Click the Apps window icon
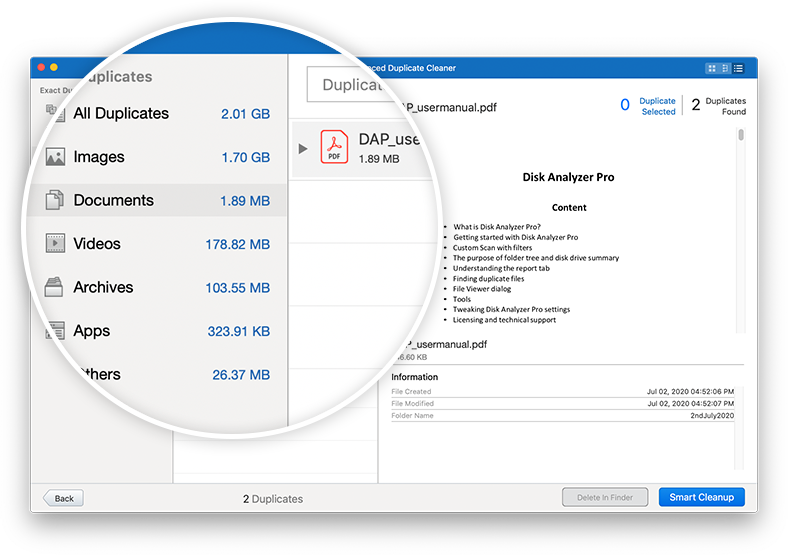Viewport: 788px width, 555px height. pos(55,331)
